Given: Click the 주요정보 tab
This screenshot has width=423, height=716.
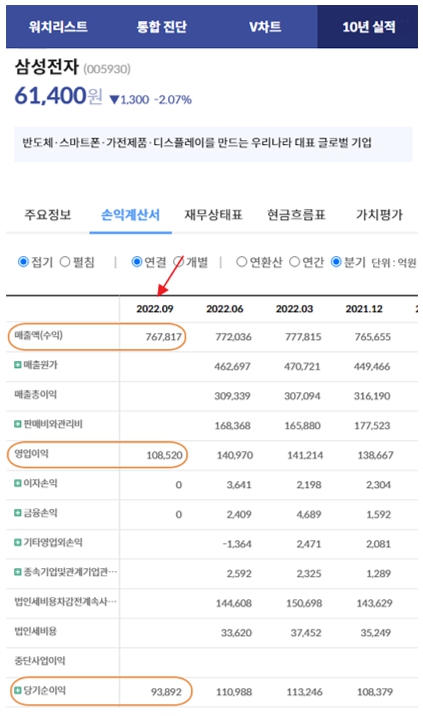Looking at the screenshot, I should pyautogui.click(x=48, y=215).
